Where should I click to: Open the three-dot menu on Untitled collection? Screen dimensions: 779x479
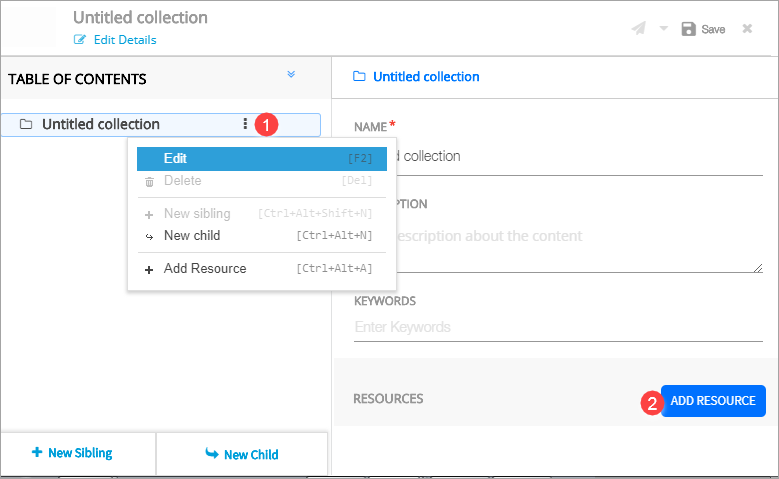tap(245, 125)
